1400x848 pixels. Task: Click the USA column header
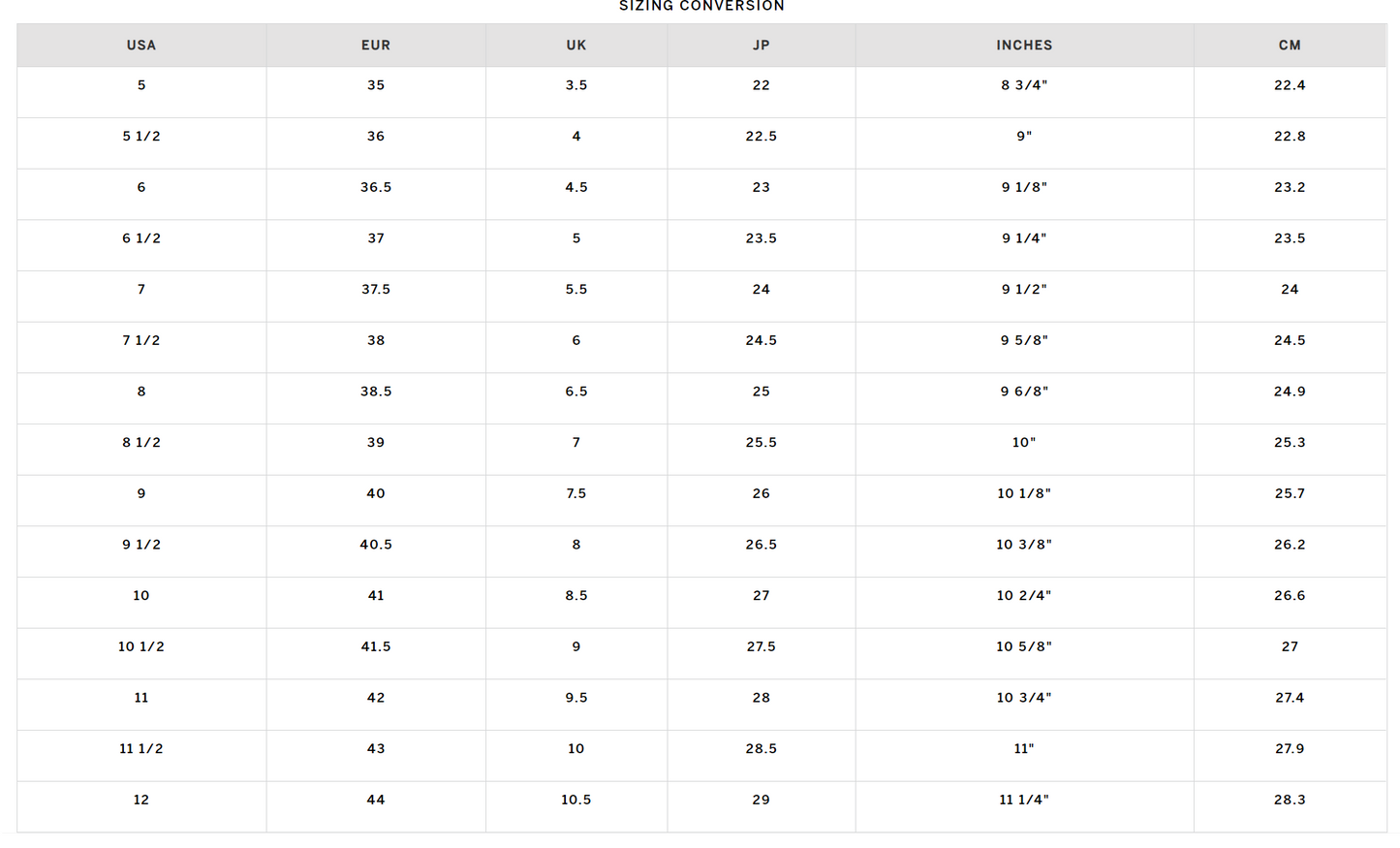coord(141,46)
